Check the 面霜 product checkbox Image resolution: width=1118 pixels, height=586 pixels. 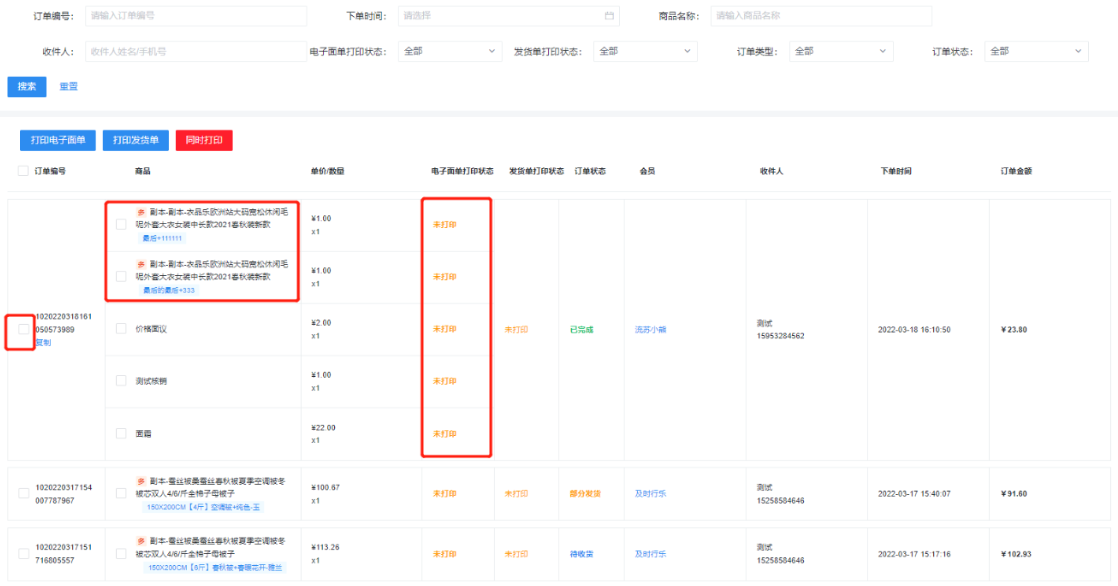tap(121, 434)
